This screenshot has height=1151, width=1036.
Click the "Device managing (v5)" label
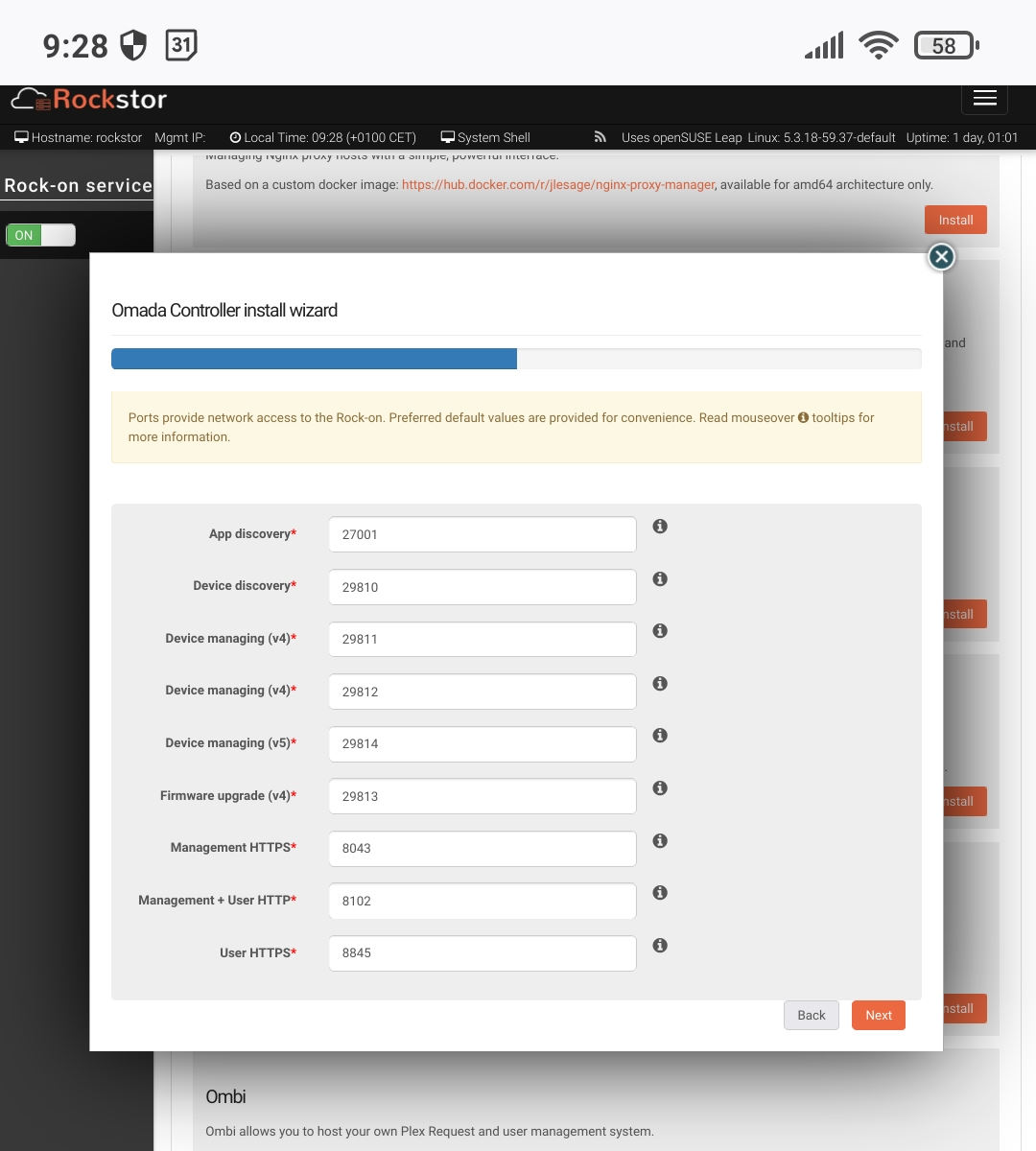[230, 743]
